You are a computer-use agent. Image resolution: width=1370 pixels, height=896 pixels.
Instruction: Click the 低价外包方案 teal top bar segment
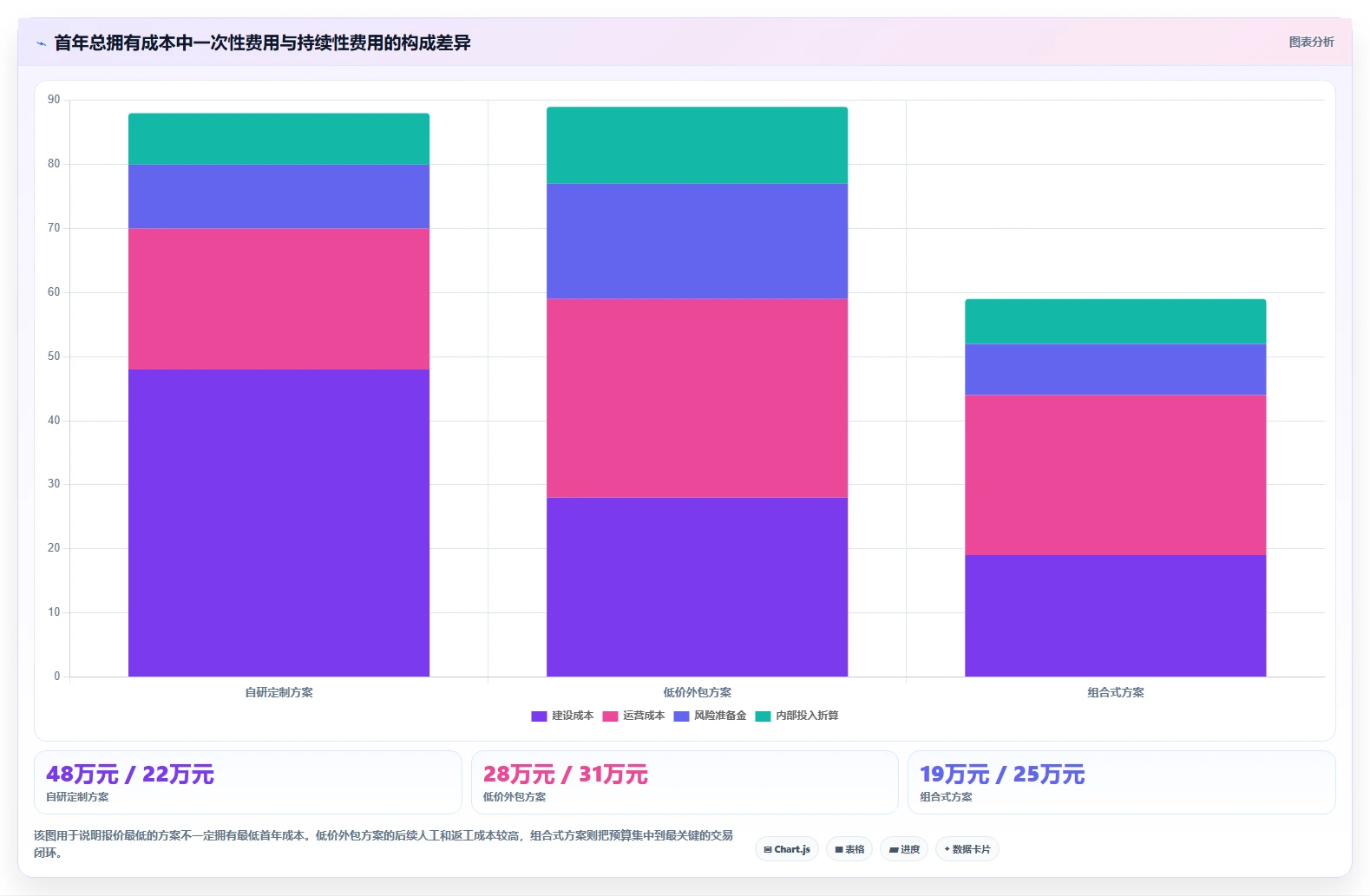click(x=697, y=145)
